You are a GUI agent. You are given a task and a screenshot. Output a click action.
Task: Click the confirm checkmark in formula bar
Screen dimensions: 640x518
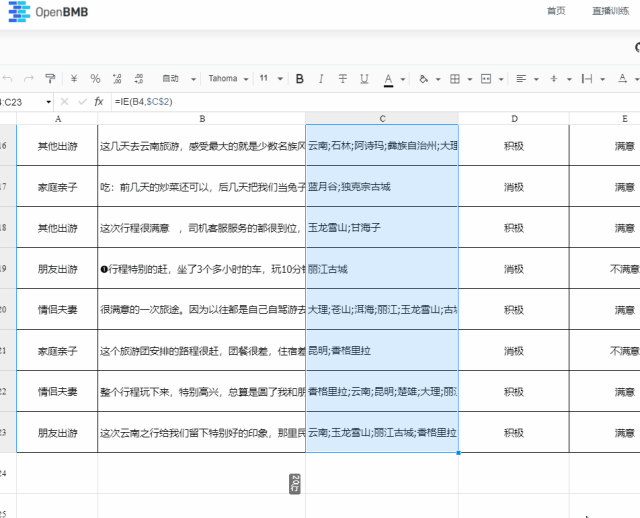(82, 102)
